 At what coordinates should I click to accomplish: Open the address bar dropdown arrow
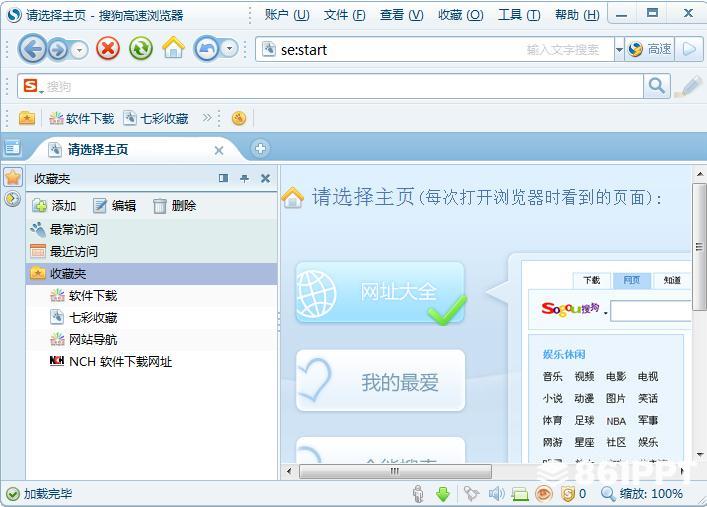point(619,49)
